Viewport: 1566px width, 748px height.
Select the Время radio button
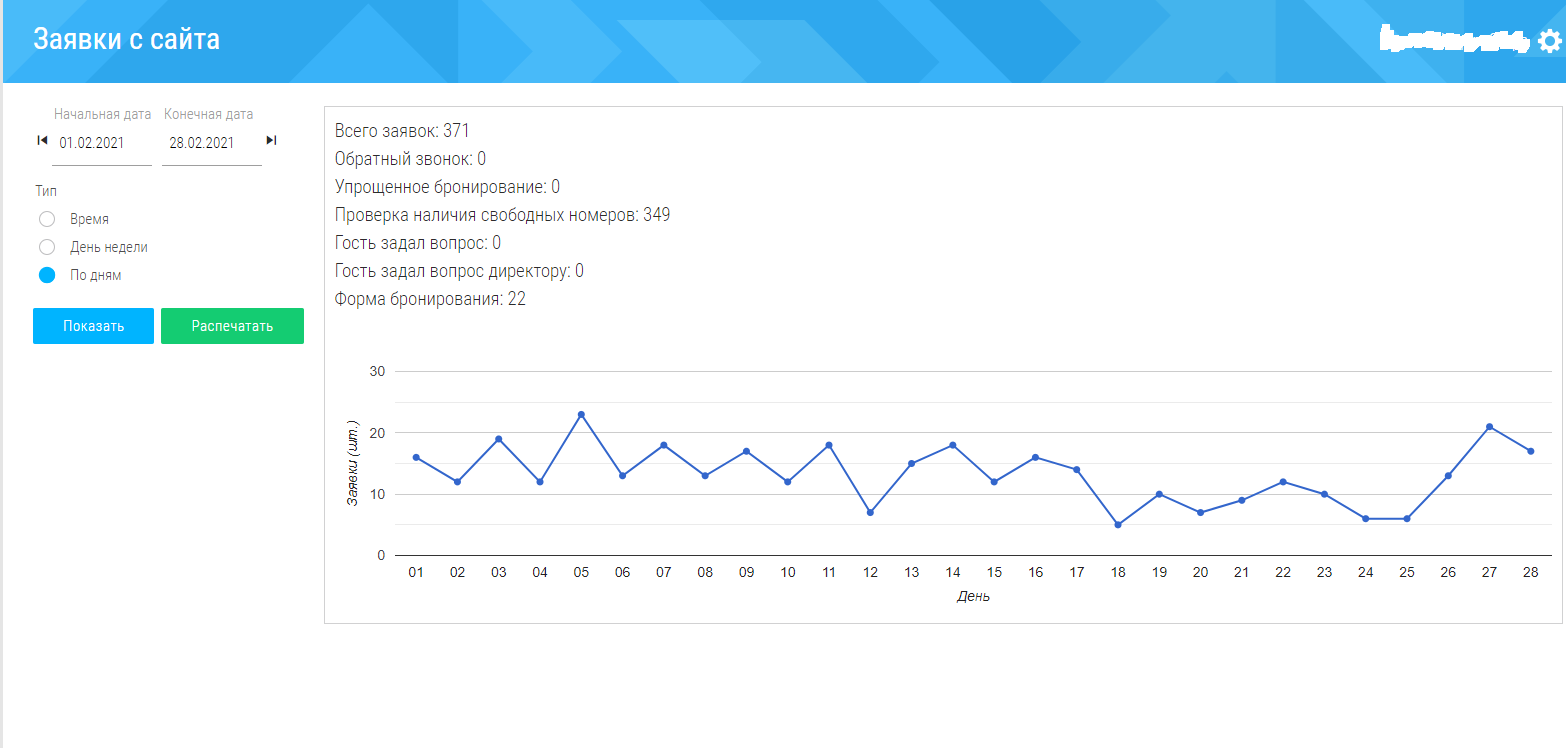46,219
